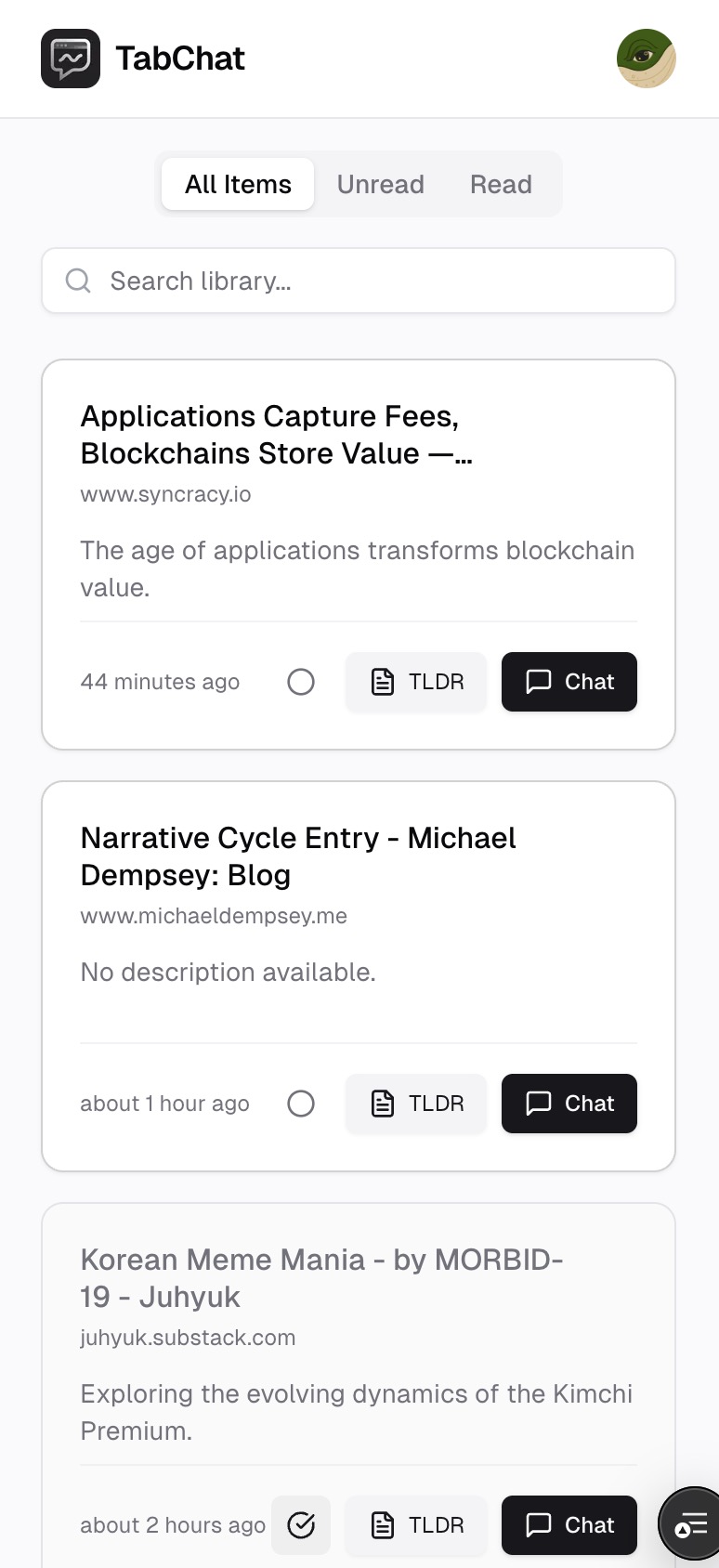
Task: Switch to the All Items tab
Action: click(x=238, y=184)
